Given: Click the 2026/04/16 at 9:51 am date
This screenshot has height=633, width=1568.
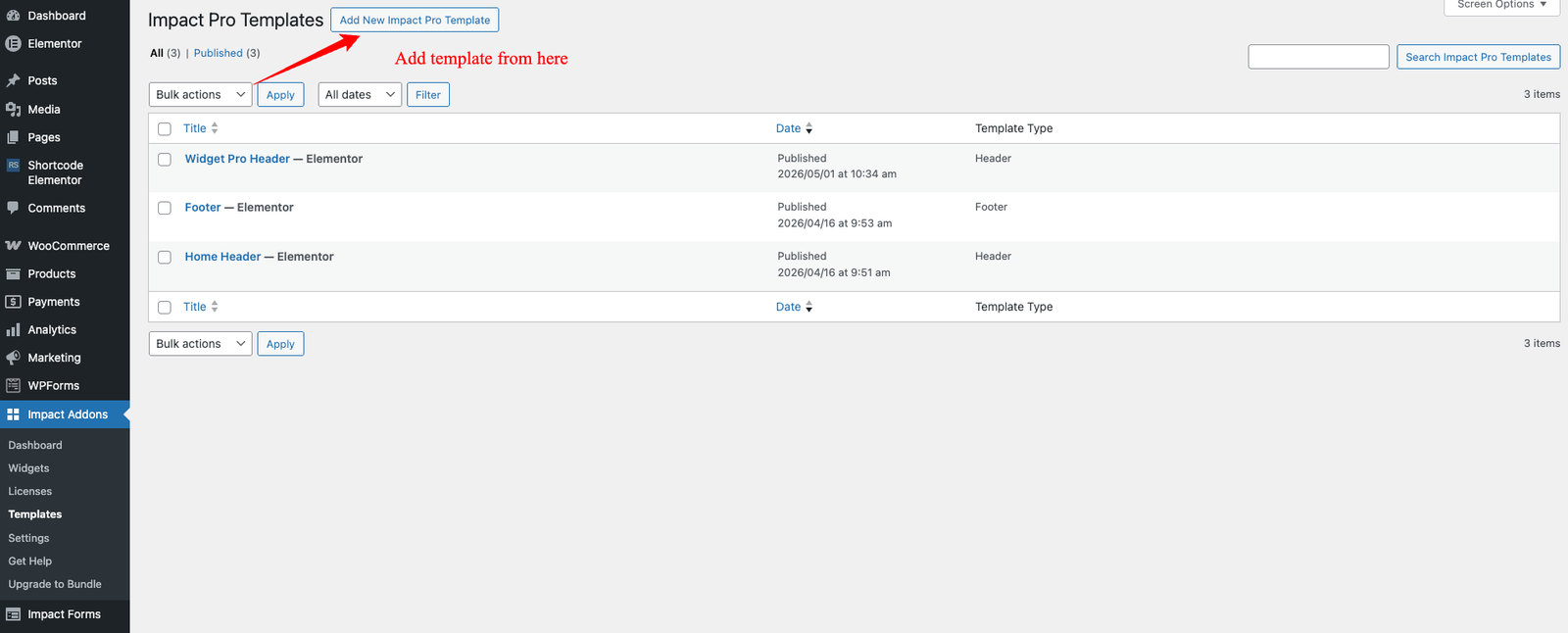Looking at the screenshot, I should [834, 272].
